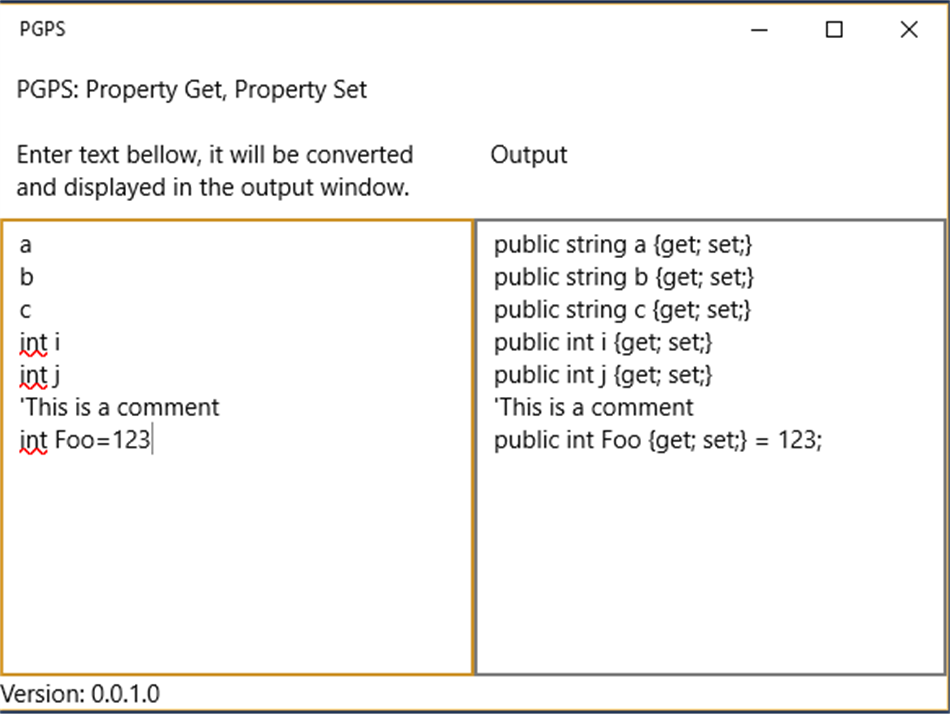Place cursor on 'int Foo=123' input line
This screenshot has height=714, width=950.
pyautogui.click(x=84, y=440)
